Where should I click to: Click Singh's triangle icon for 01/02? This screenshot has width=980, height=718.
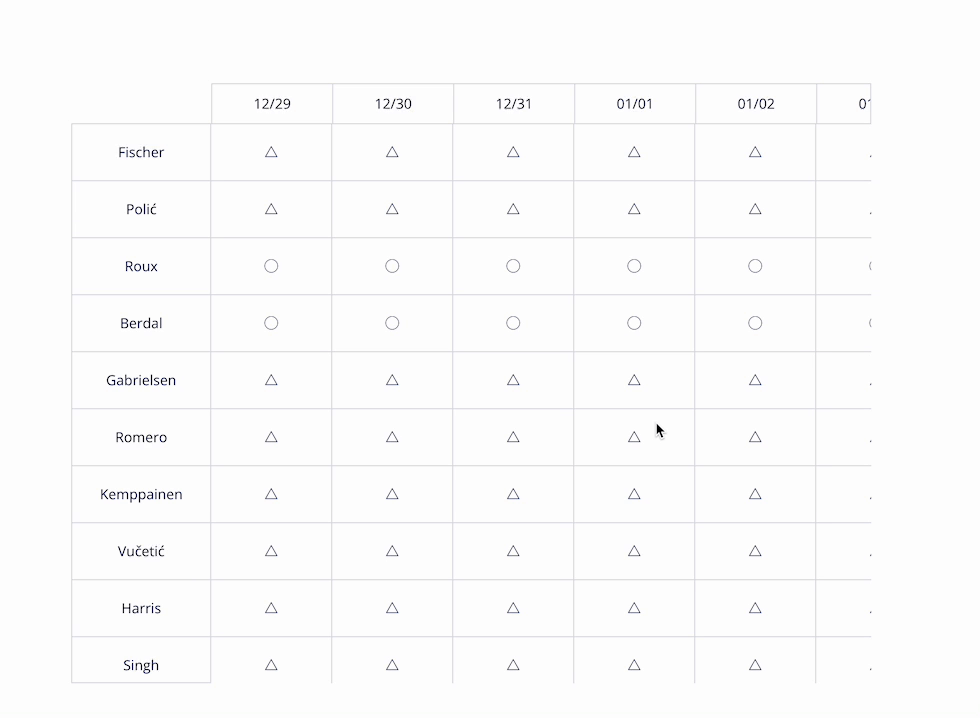(755, 665)
